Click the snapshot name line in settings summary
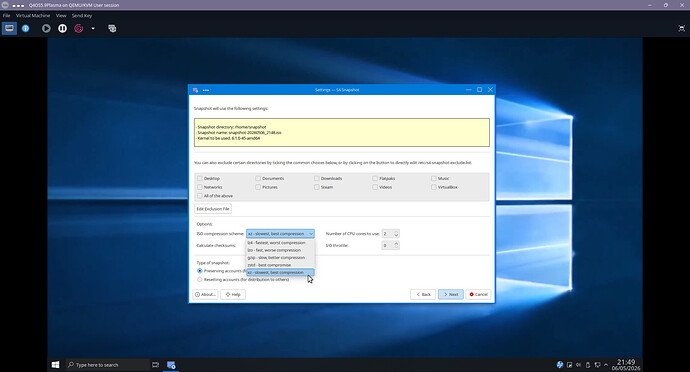 tap(239, 133)
